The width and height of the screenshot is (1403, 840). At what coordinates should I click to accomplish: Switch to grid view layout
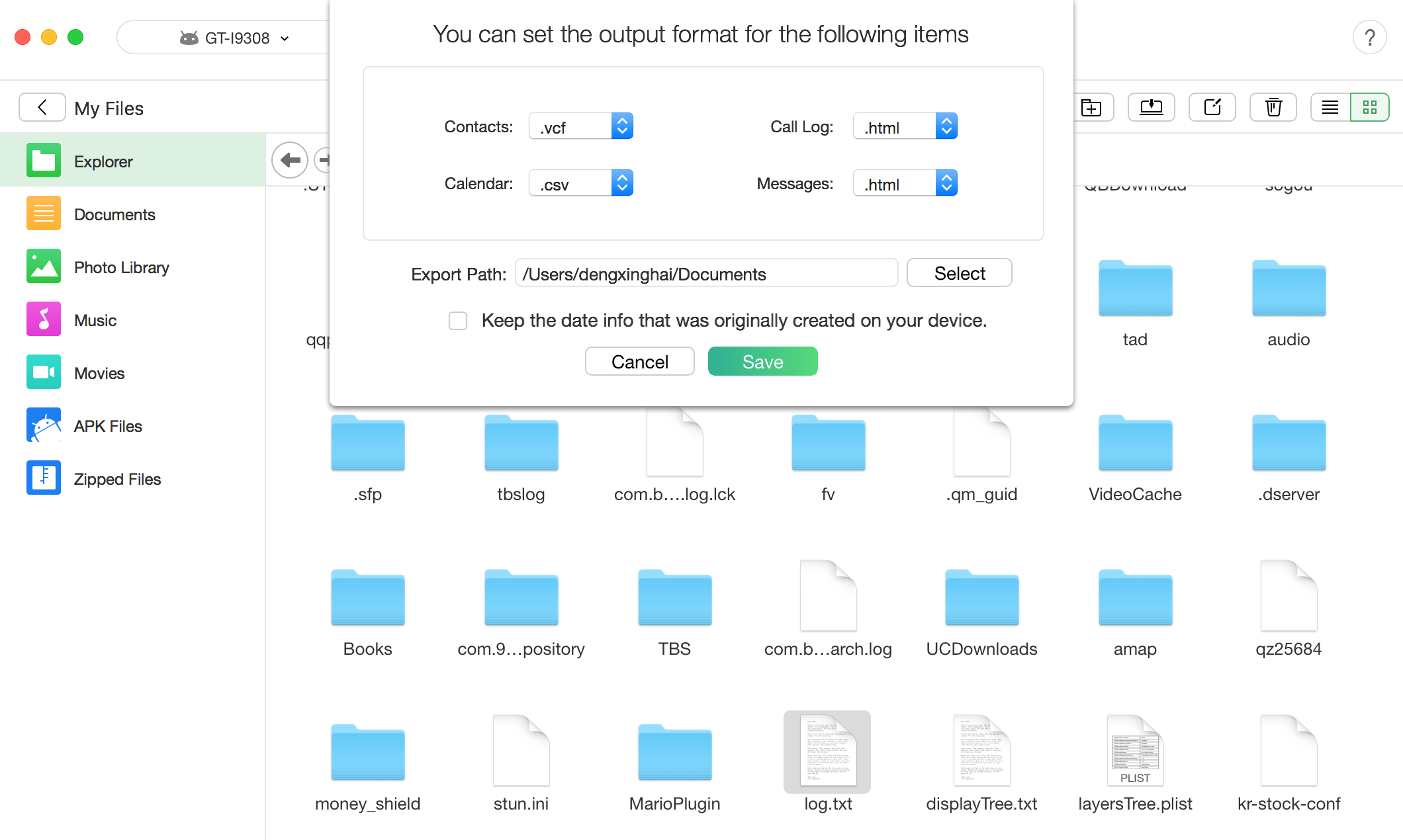(x=1370, y=107)
